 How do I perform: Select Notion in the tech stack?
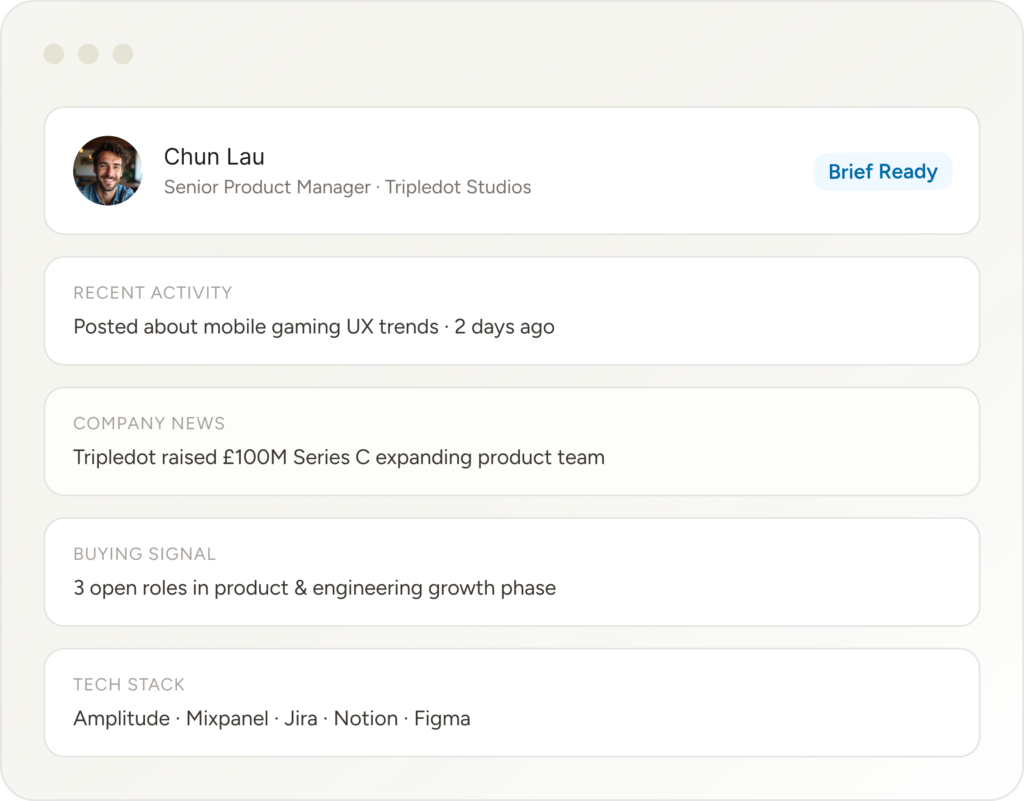pyautogui.click(x=365, y=719)
